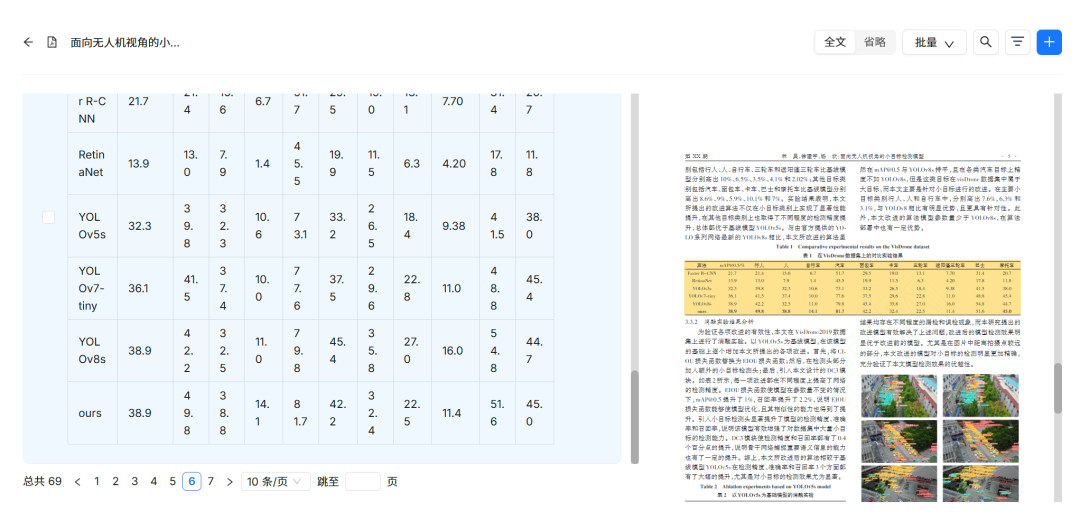
Task: Click the PDF document icon beside title
Action: point(52,42)
